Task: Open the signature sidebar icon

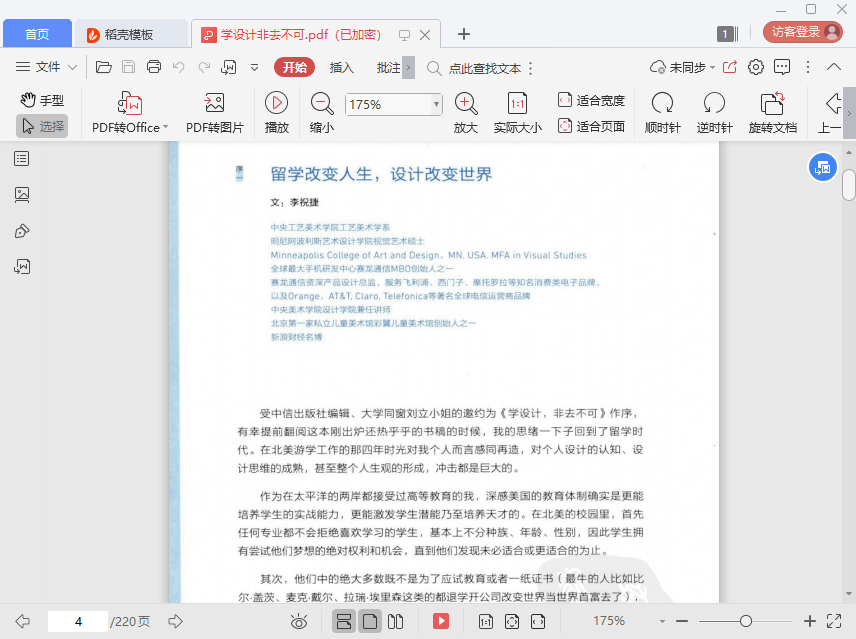Action: [22, 266]
